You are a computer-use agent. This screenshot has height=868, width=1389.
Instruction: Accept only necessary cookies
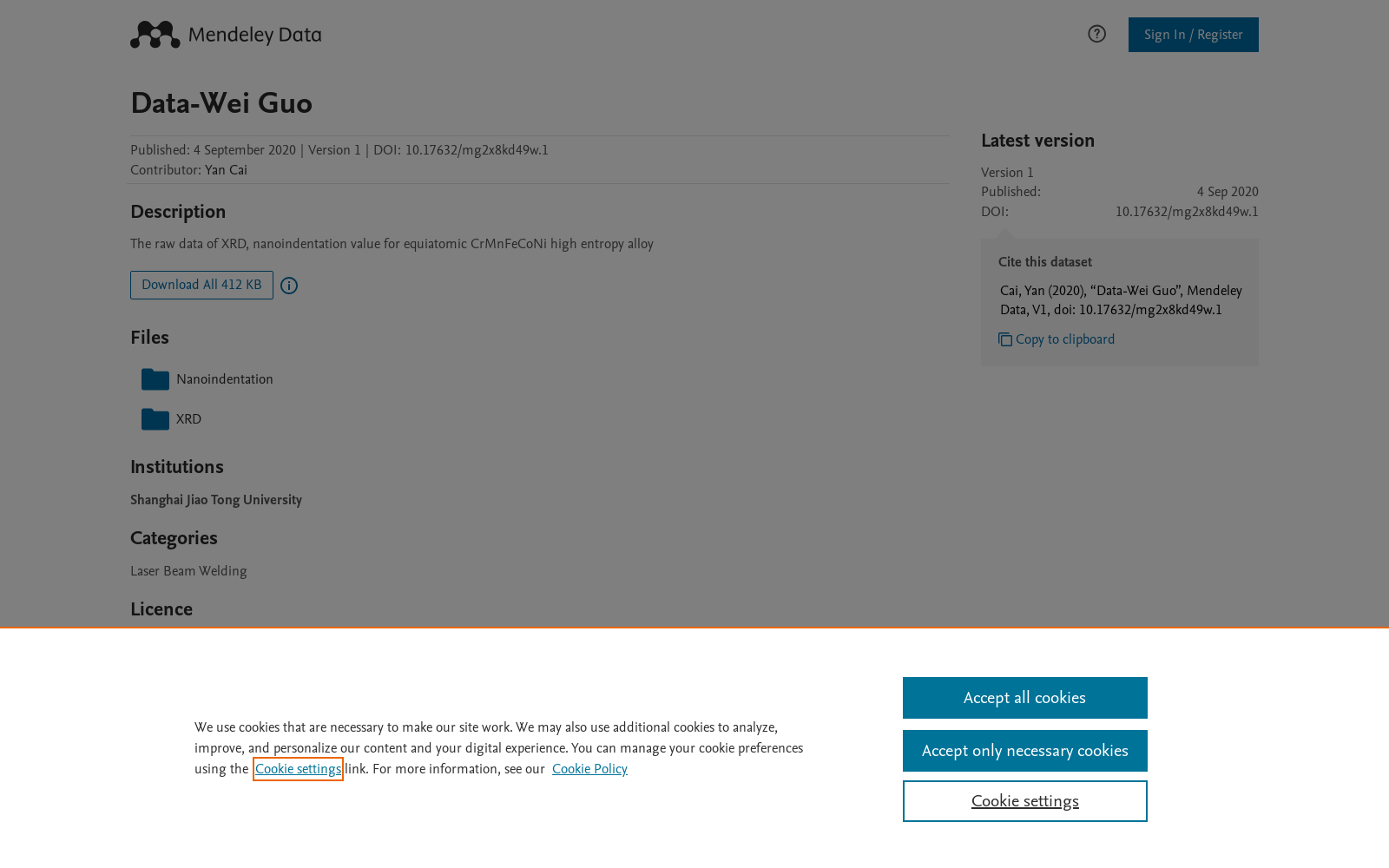[1025, 751]
